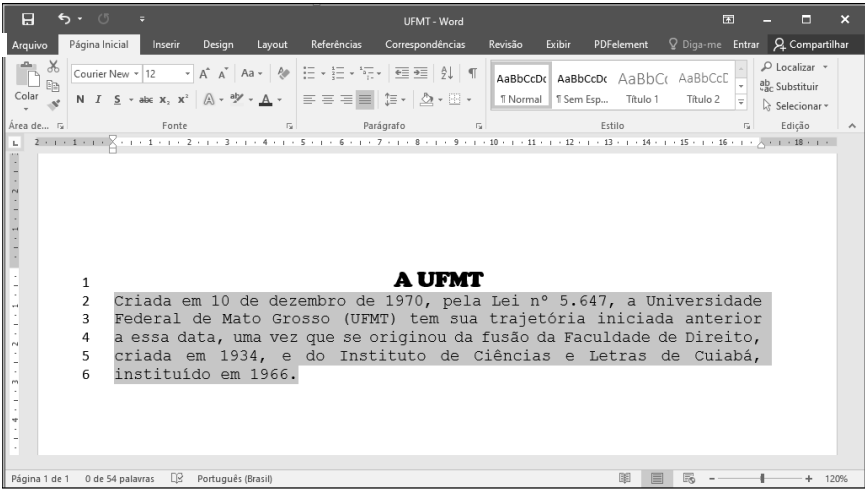
Task: Toggle subscript formatting
Action: pos(165,100)
